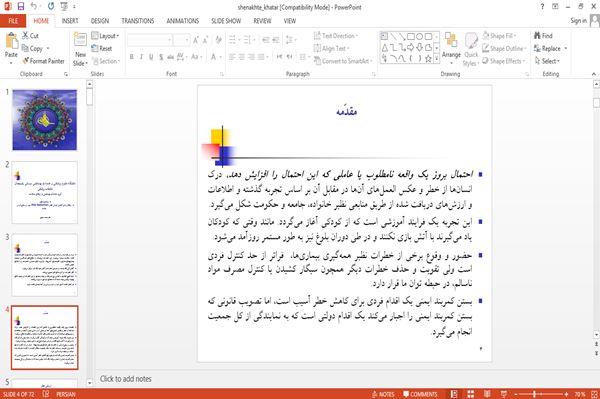The image size is (600, 399).
Task: Open the Text Direction dropdown
Action: pos(336,36)
